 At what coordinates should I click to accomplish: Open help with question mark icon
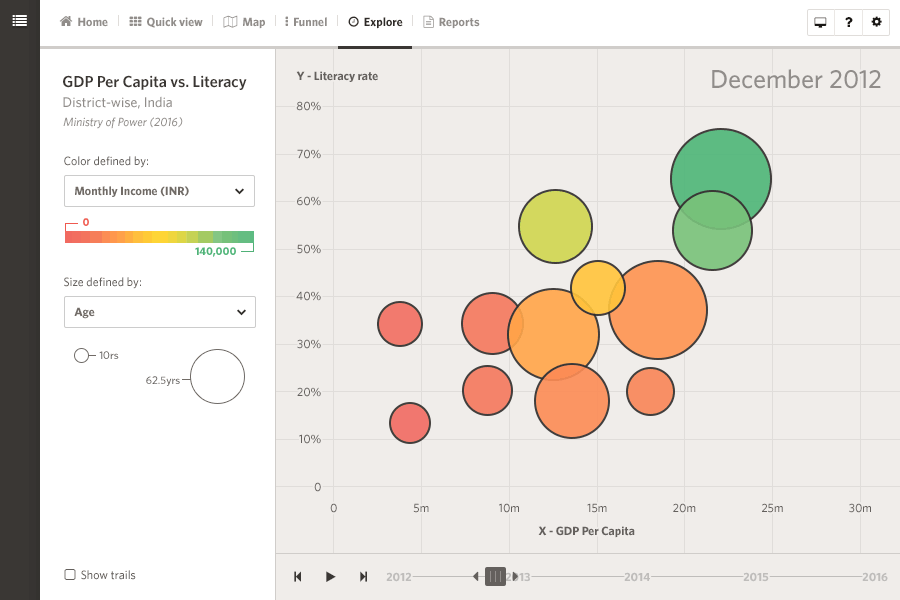click(x=849, y=22)
